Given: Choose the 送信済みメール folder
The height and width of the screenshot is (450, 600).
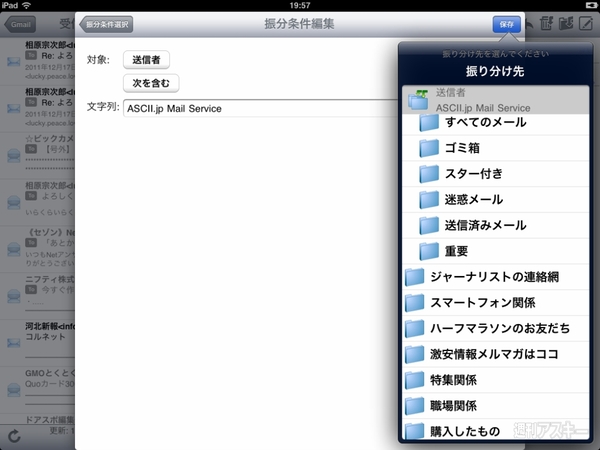Looking at the screenshot, I should click(x=496, y=225).
